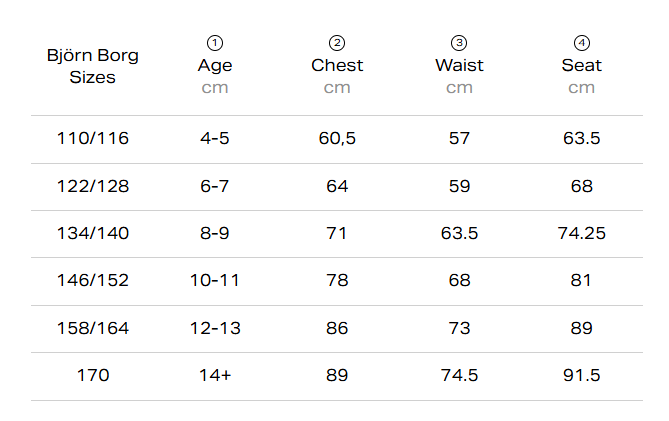Viewport: 669px width, 421px height.
Task: Click the Seat column header
Action: click(582, 65)
